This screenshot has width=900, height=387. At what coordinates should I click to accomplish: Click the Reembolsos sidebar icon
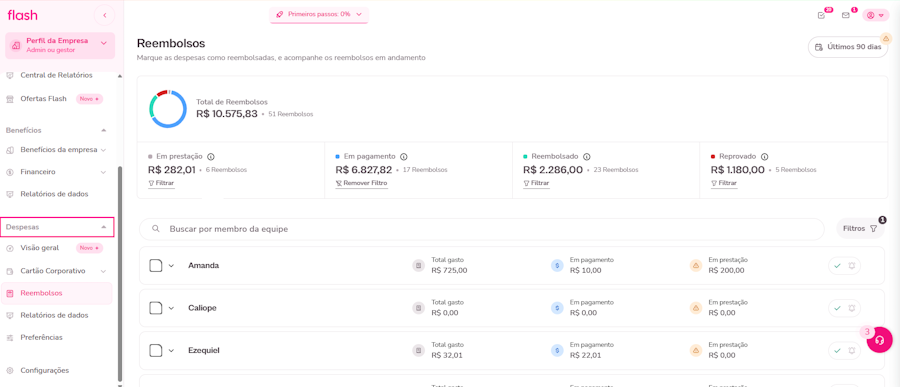click(x=10, y=293)
